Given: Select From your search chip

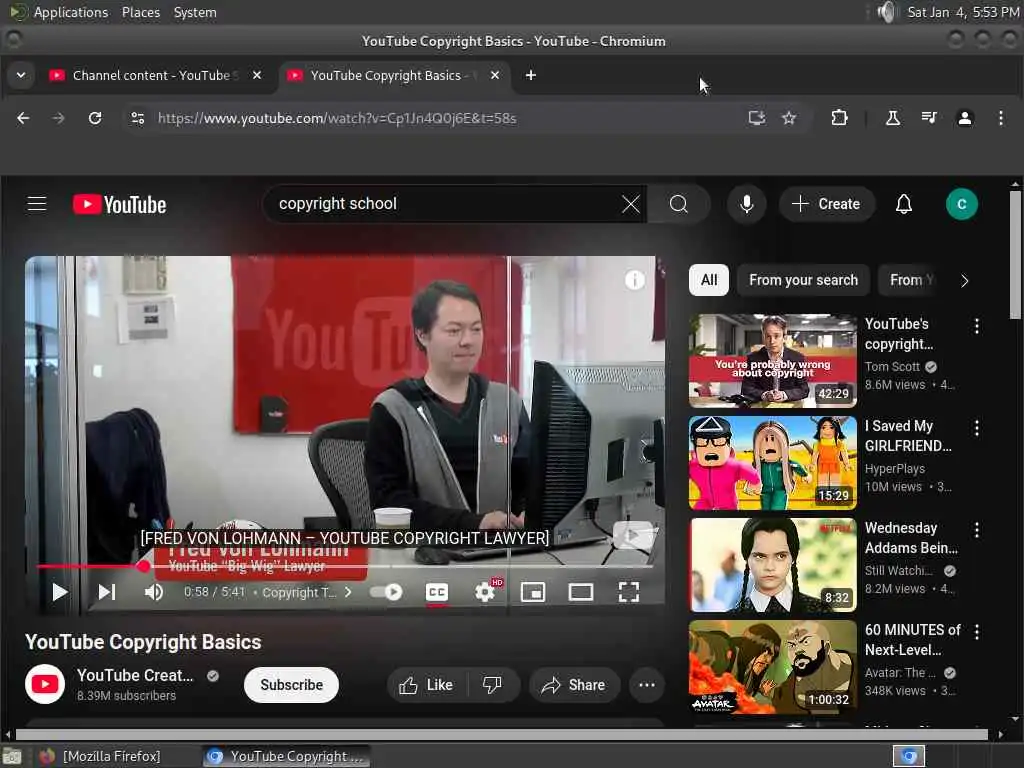Looking at the screenshot, I should click(803, 280).
